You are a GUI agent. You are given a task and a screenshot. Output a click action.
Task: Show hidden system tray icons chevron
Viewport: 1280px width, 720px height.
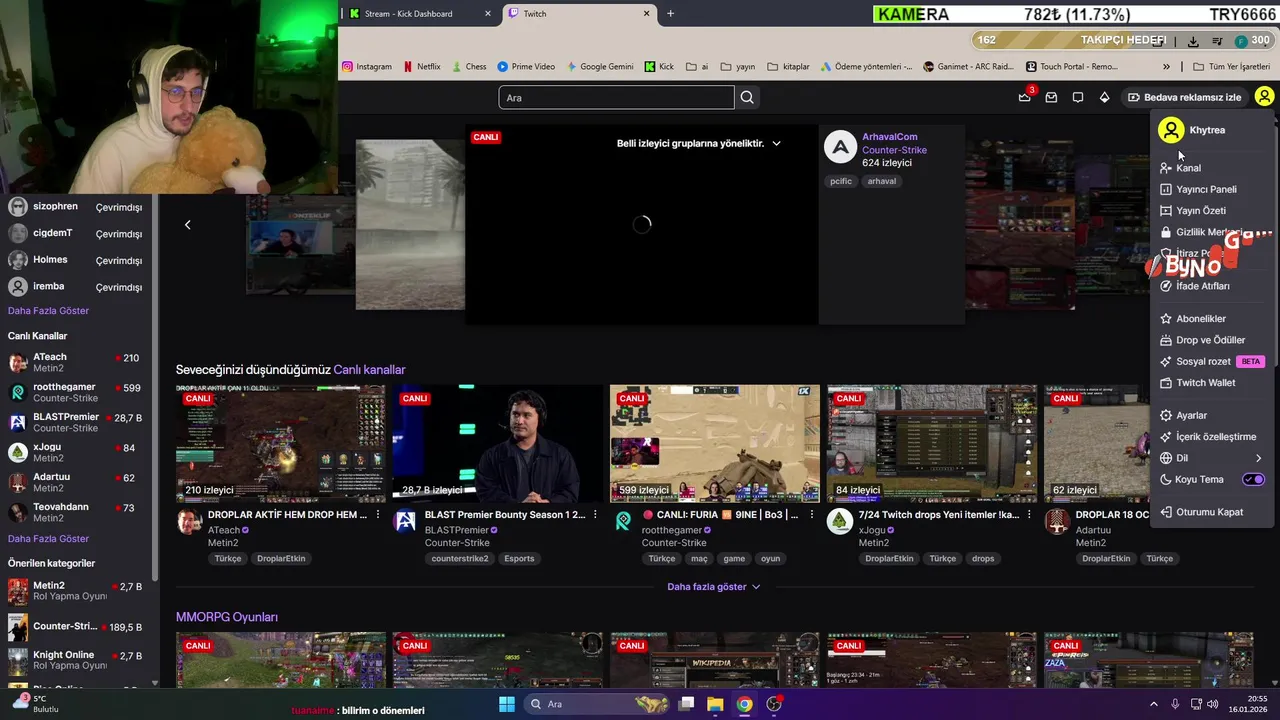tap(1153, 704)
